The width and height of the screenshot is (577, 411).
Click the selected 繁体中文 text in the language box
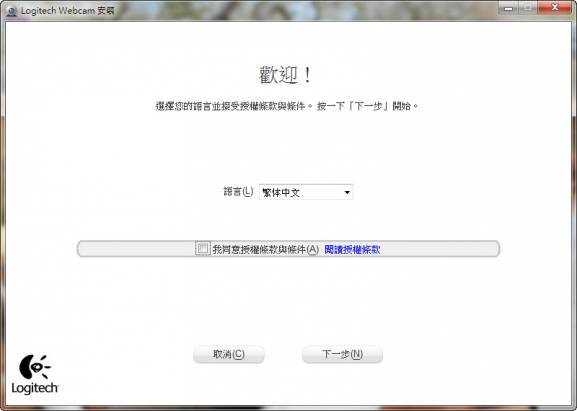281,192
